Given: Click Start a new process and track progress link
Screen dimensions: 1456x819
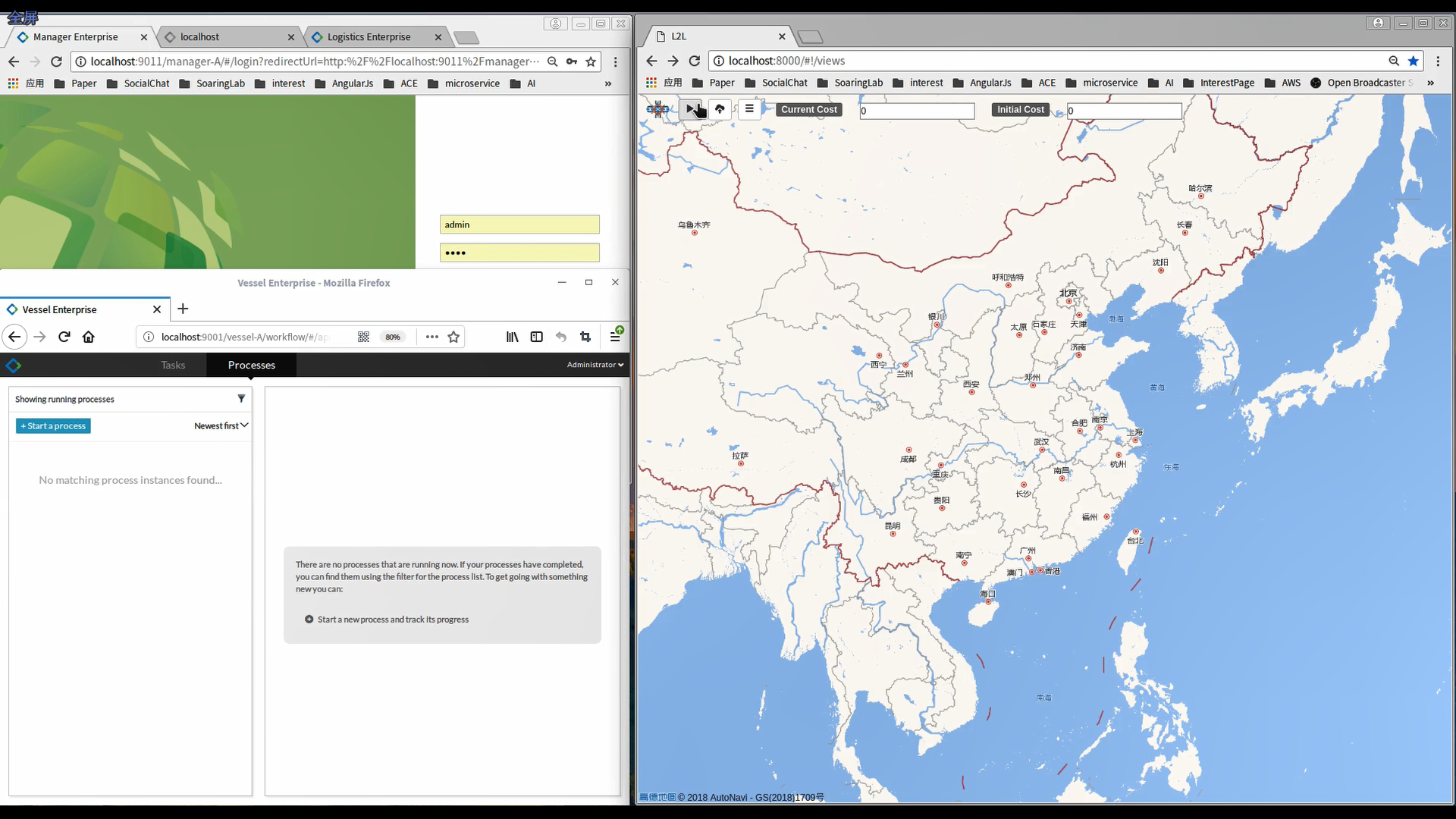Looking at the screenshot, I should tap(387, 620).
